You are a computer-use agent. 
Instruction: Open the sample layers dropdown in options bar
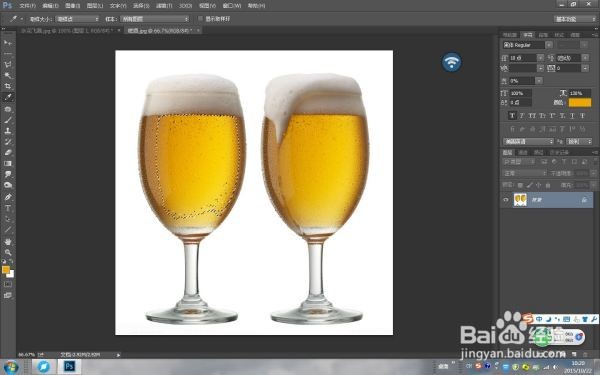point(155,19)
